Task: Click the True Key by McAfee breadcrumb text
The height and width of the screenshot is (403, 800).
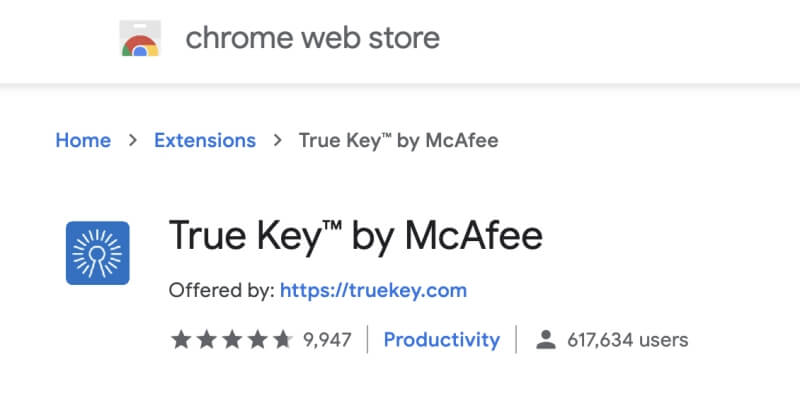Action: click(x=398, y=141)
